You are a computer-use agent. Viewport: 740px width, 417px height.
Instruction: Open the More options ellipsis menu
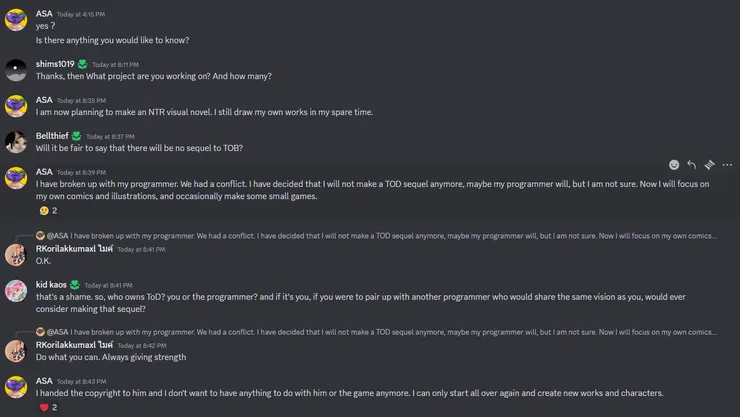tap(727, 165)
